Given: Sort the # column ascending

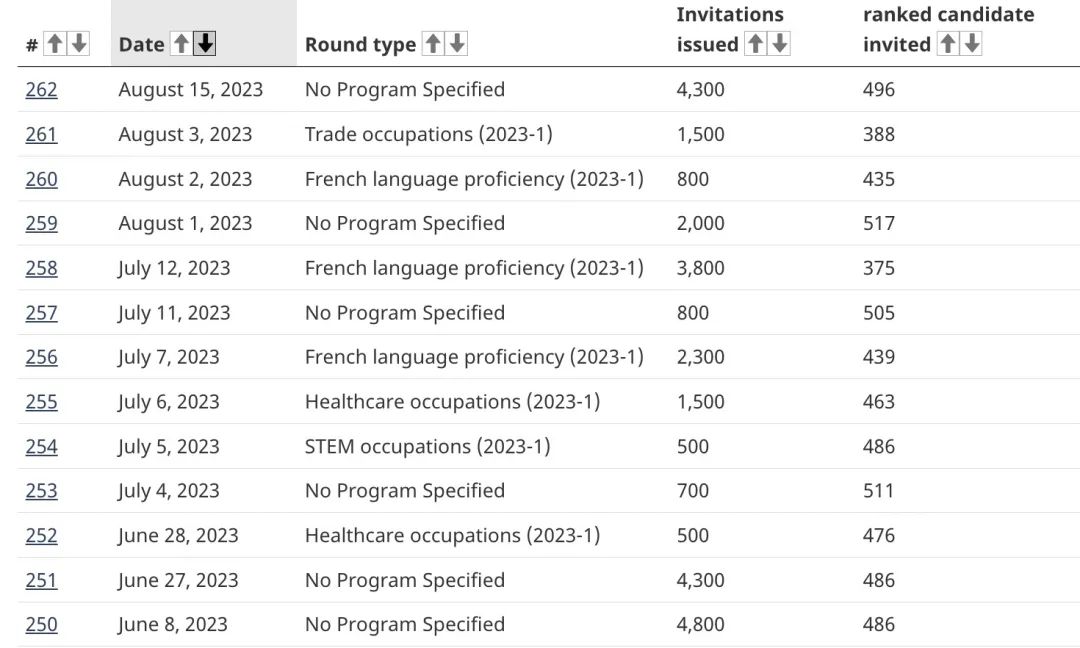Looking at the screenshot, I should [x=56, y=44].
